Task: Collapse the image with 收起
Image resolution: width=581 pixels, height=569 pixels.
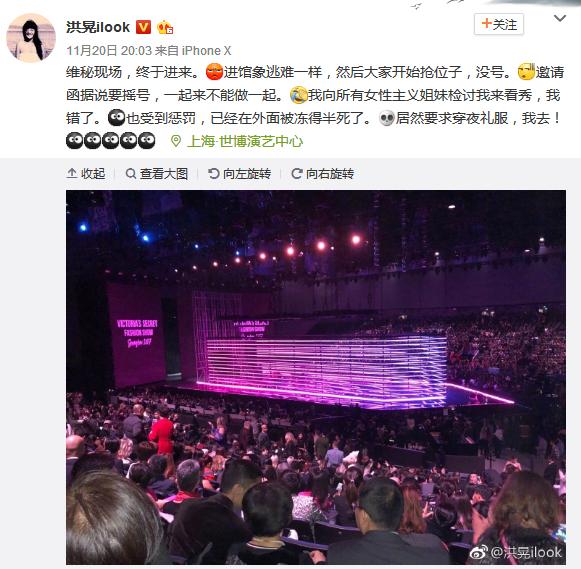Action: tap(86, 173)
